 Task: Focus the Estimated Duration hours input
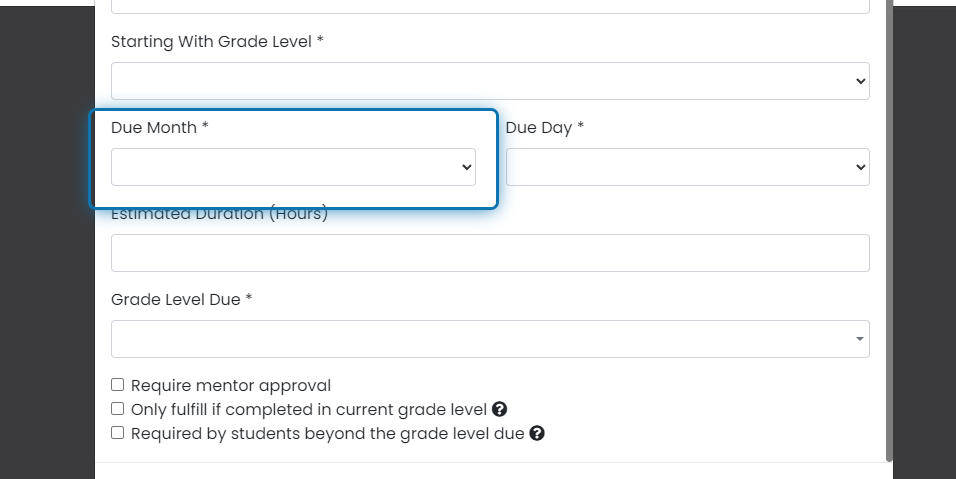pyautogui.click(x=490, y=253)
